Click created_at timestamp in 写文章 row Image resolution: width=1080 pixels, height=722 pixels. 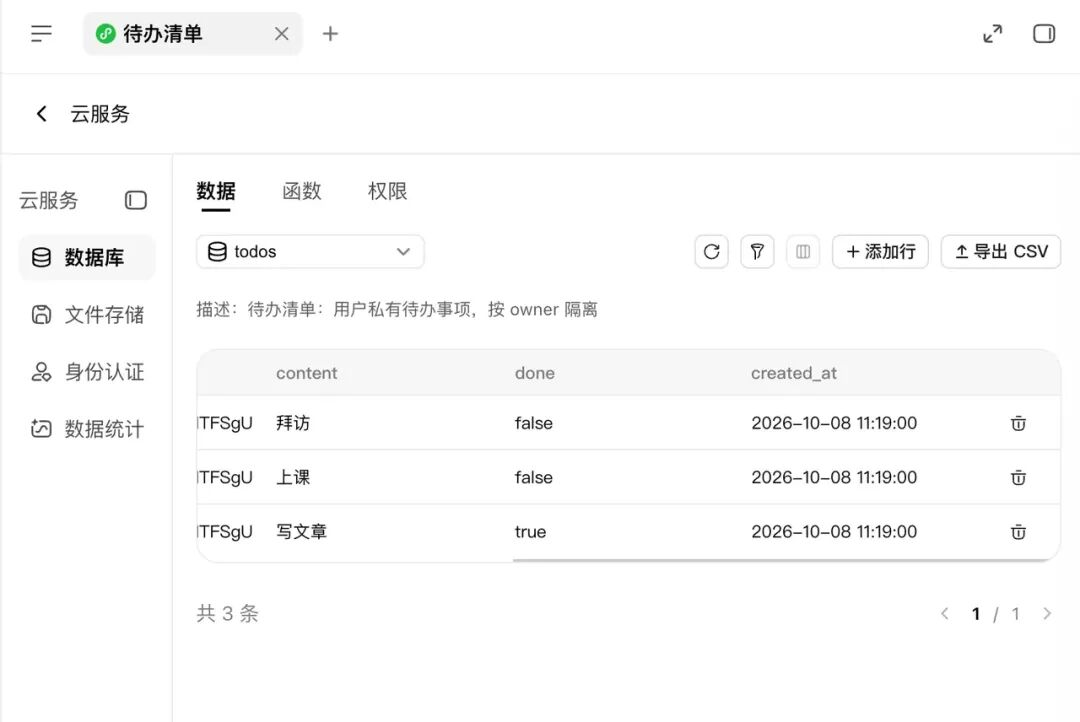tap(834, 532)
